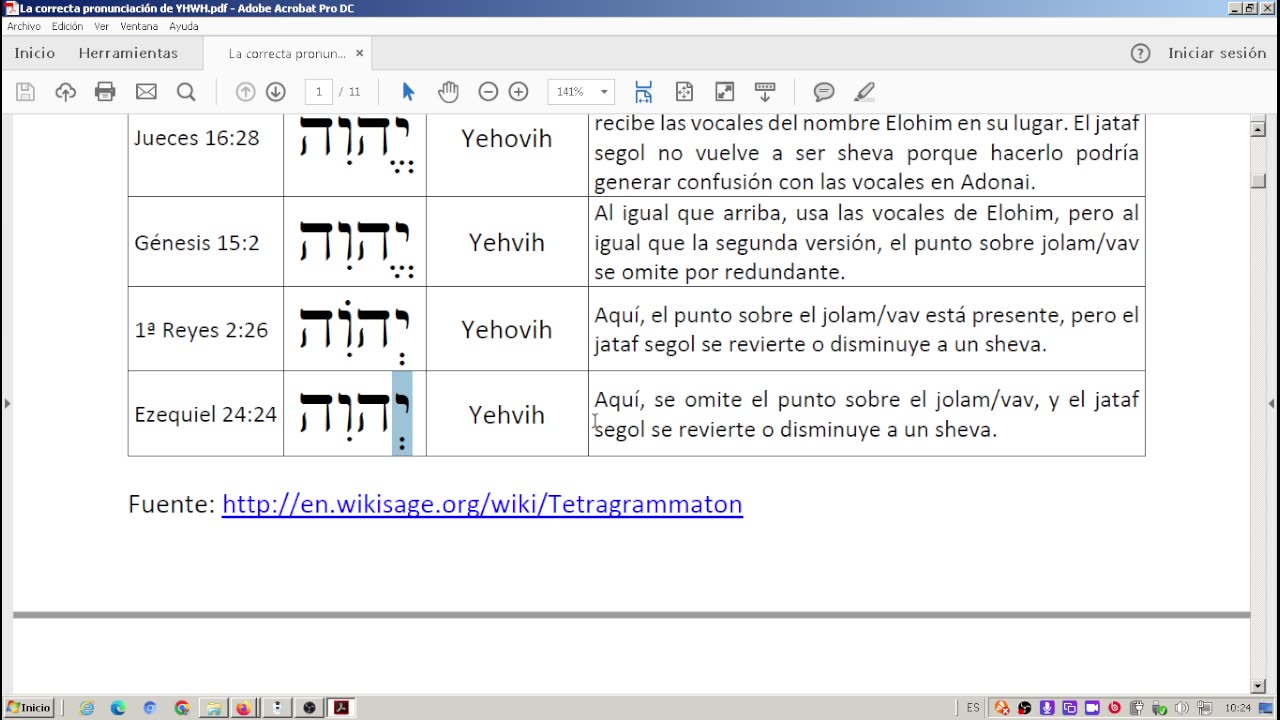Activate the Hand pan tool
Image resolution: width=1280 pixels, height=720 pixels.
[x=448, y=92]
